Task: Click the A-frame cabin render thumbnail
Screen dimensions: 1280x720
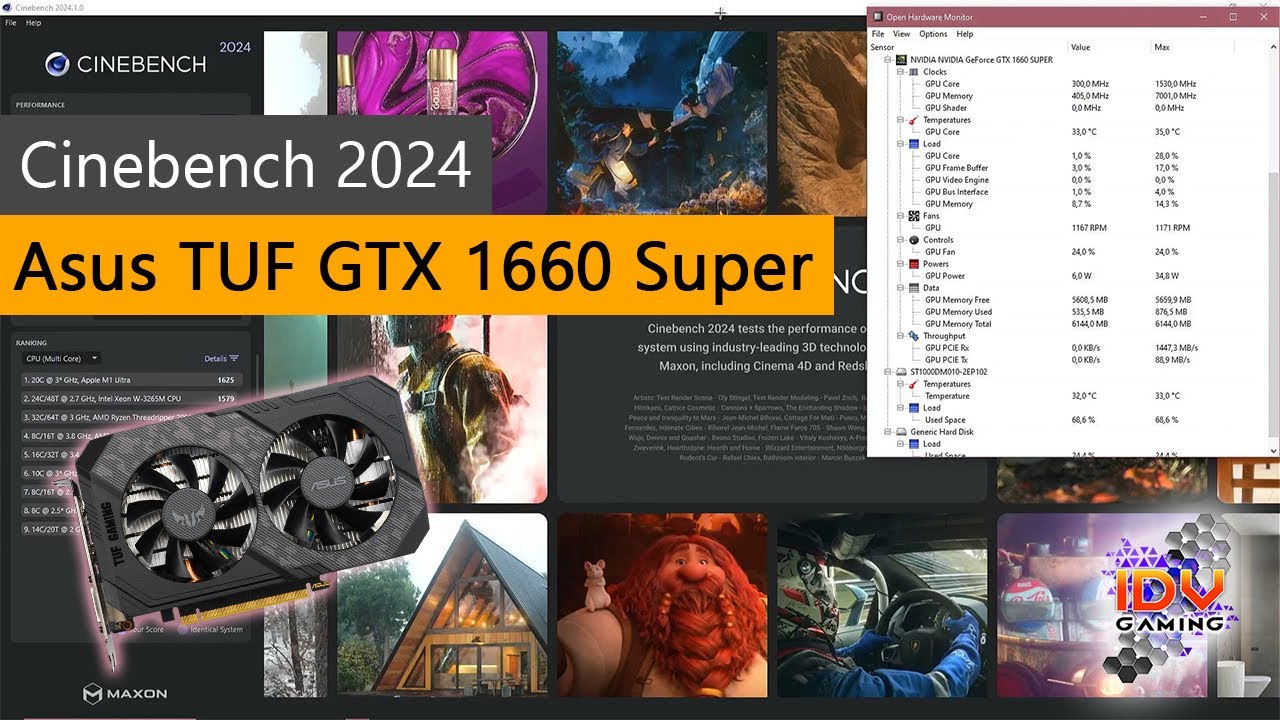Action: click(x=442, y=605)
